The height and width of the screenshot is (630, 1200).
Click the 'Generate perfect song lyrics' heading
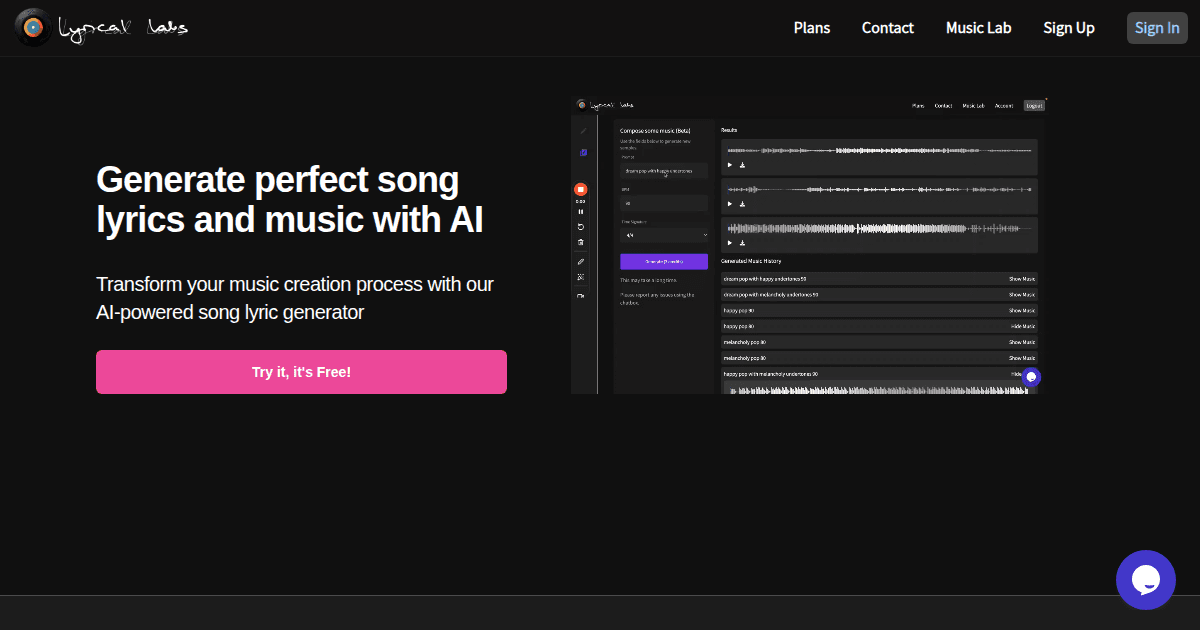290,199
